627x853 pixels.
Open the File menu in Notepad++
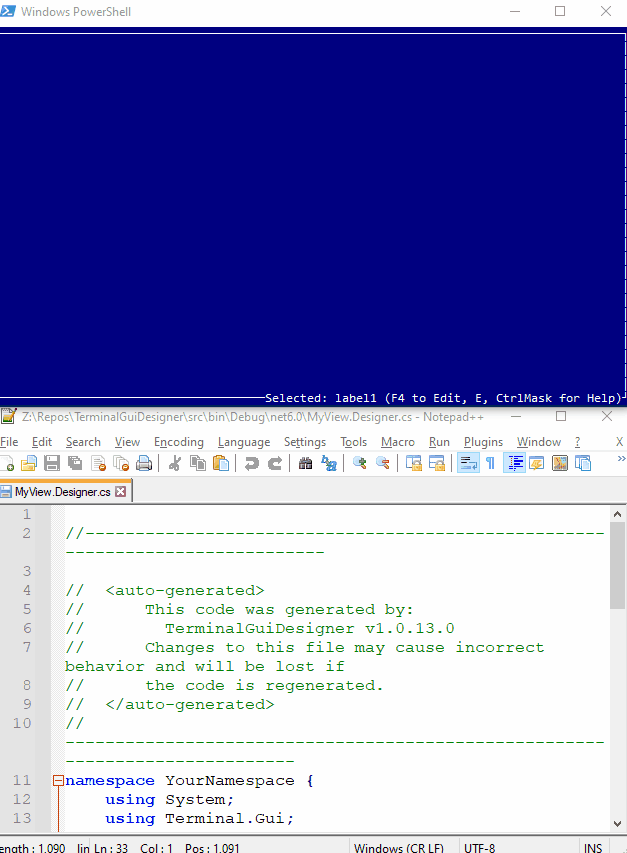click(9, 442)
